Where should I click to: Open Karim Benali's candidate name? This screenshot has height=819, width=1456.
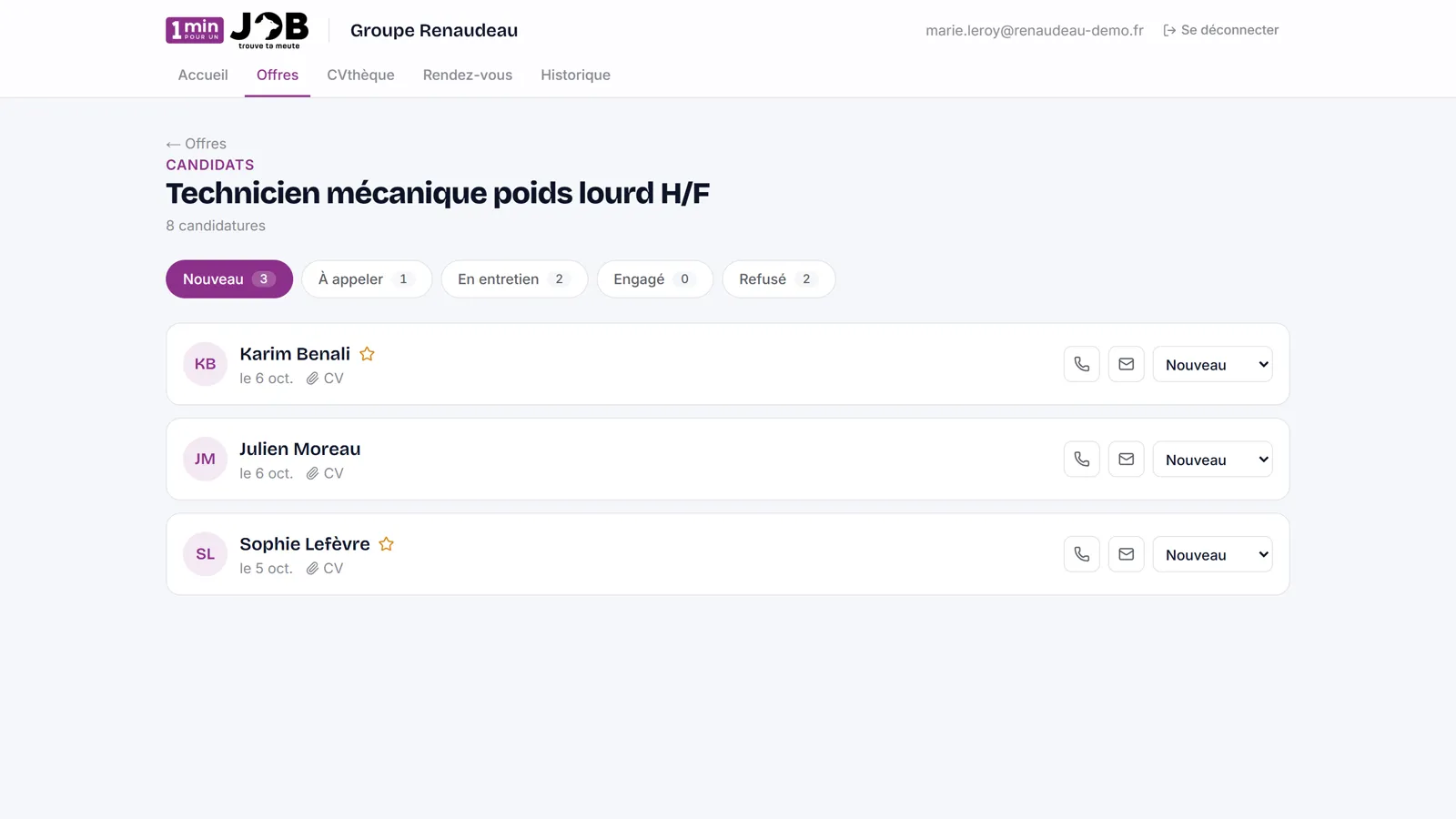[x=295, y=354]
